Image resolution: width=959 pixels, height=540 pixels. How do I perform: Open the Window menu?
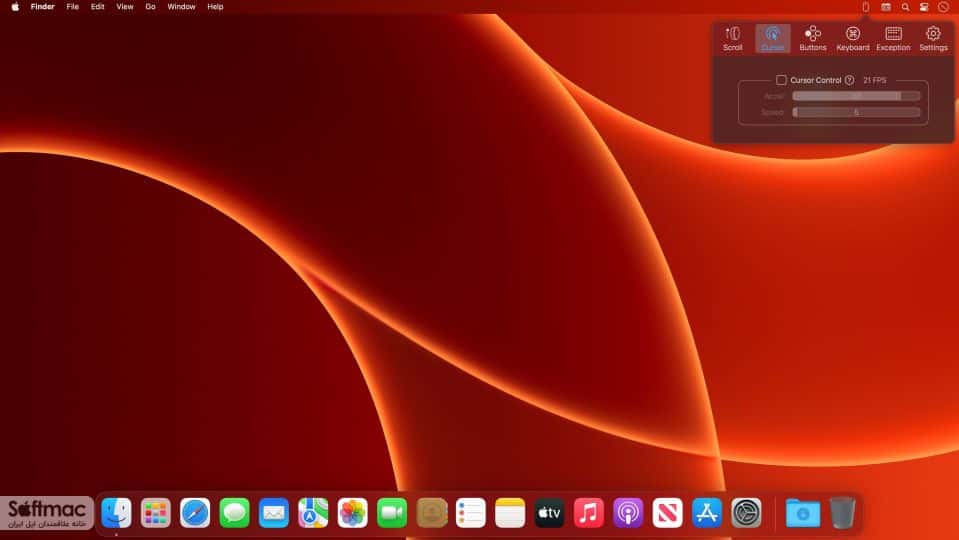[182, 7]
